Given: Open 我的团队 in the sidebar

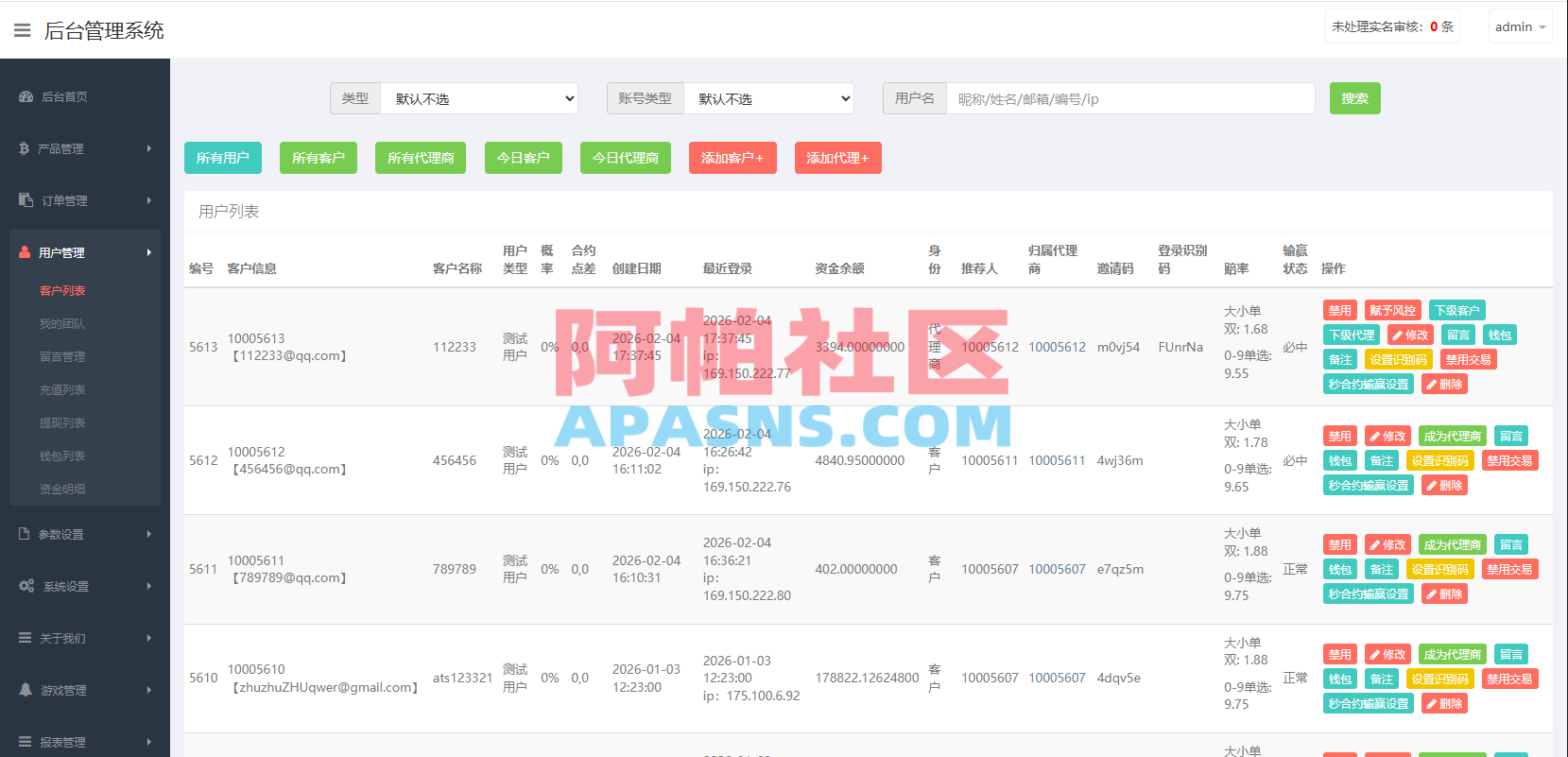Looking at the screenshot, I should pos(62,324).
